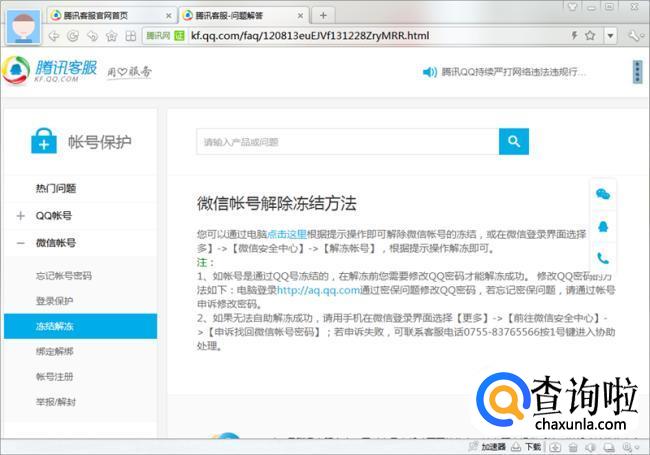
Task: Reload page with the refresh icon
Action: [73, 36]
